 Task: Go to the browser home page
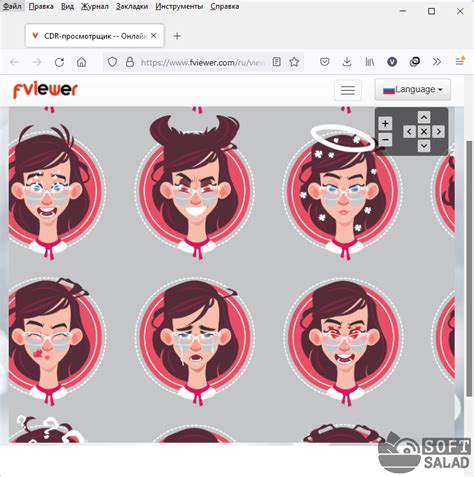click(x=82, y=62)
